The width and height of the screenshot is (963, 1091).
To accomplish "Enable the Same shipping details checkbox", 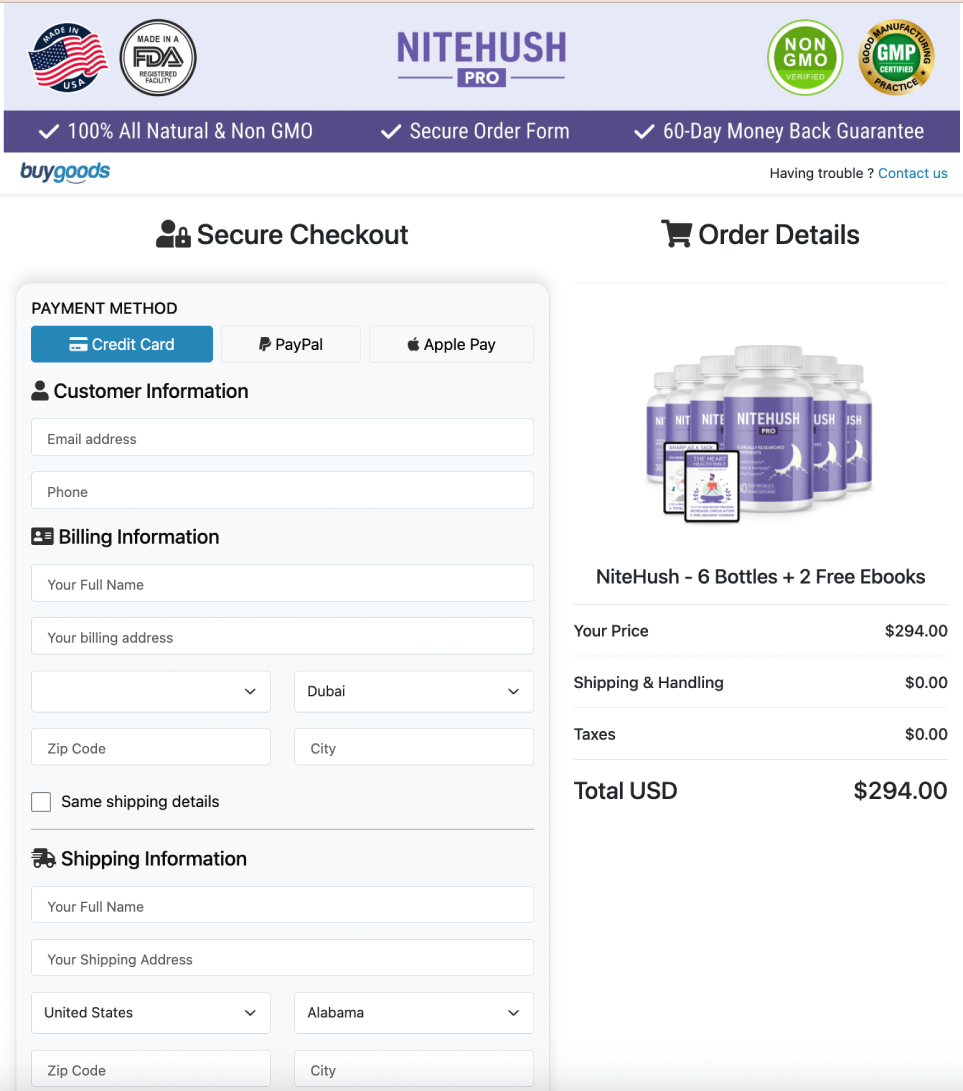I will point(41,801).
